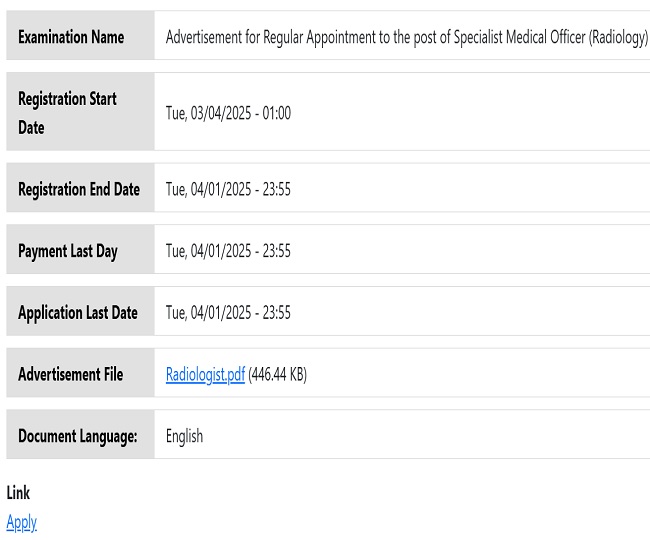650x540 pixels.
Task: Select the Application Last Date value
Action: click(x=228, y=313)
